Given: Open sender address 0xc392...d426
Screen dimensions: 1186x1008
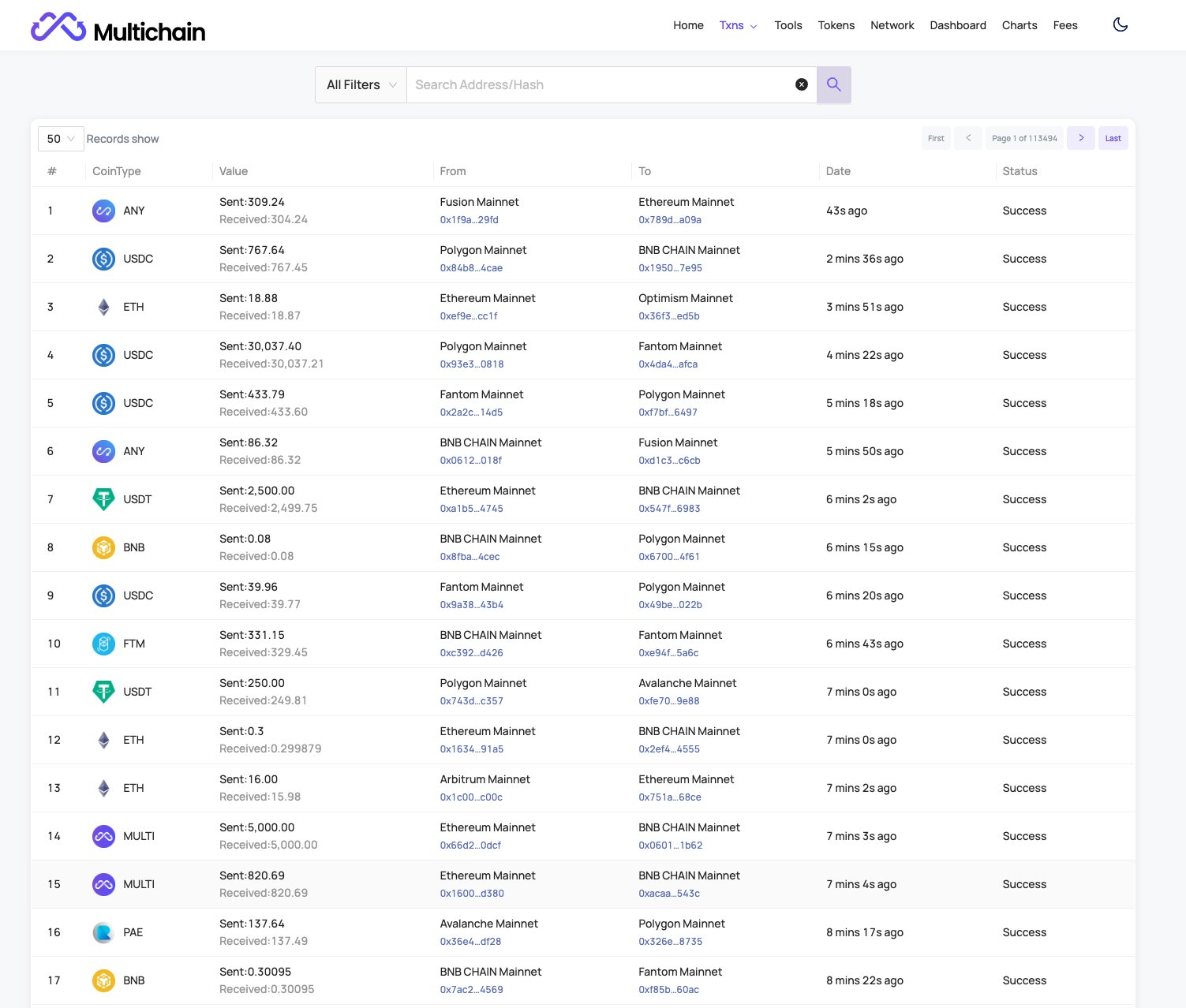Looking at the screenshot, I should (471, 653).
